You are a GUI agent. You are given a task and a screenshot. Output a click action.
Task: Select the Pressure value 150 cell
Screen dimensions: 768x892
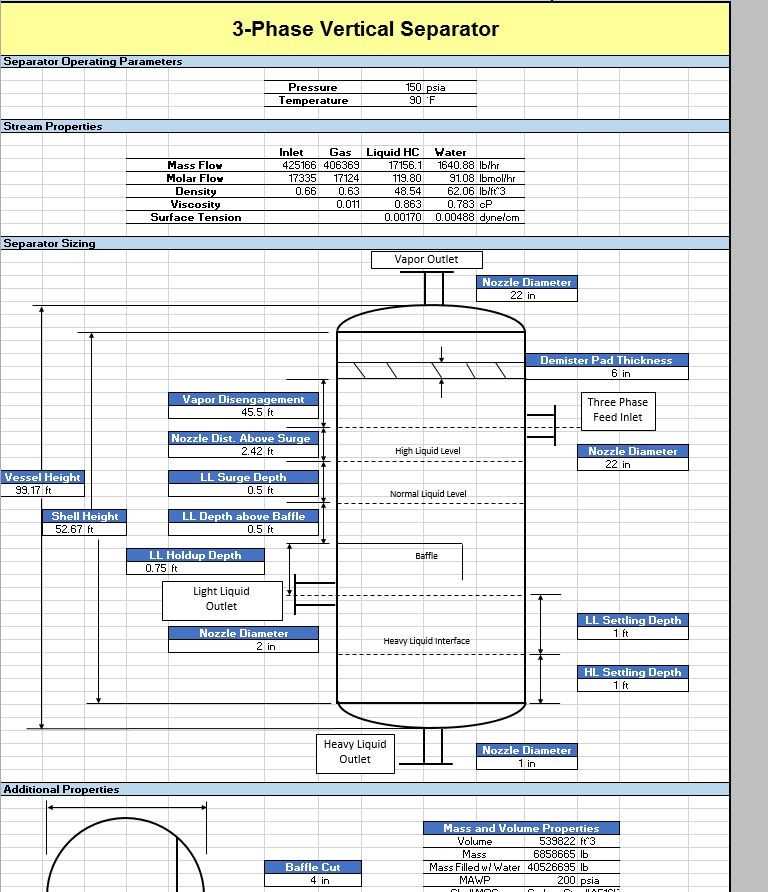click(393, 87)
